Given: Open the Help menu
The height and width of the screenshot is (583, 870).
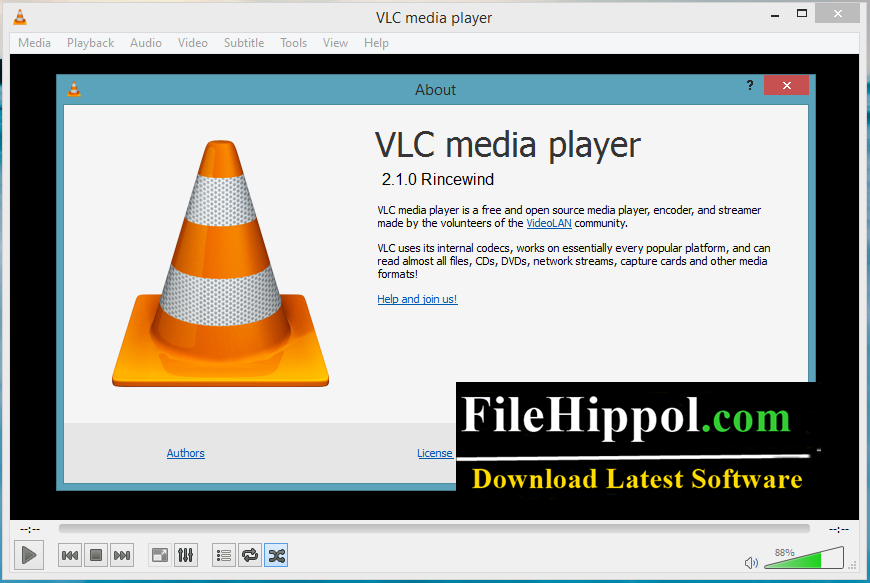Looking at the screenshot, I should tap(376, 43).
